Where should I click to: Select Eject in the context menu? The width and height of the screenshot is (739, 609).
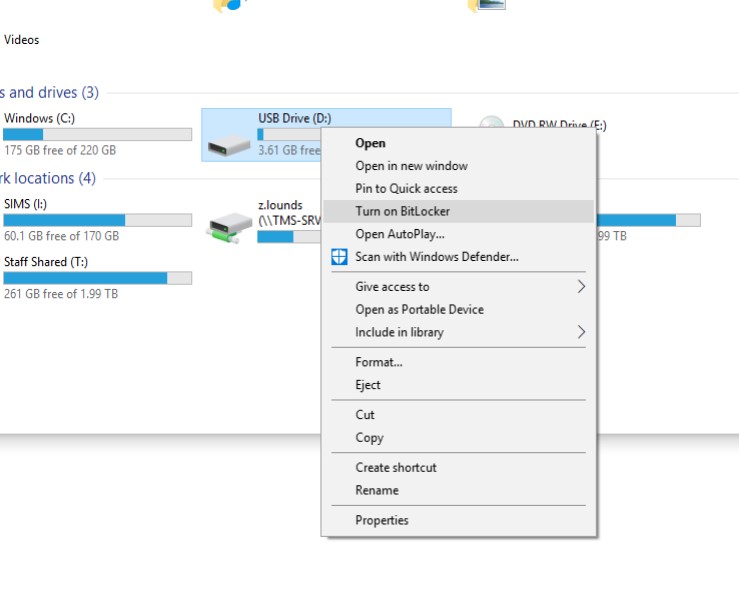pos(458,385)
